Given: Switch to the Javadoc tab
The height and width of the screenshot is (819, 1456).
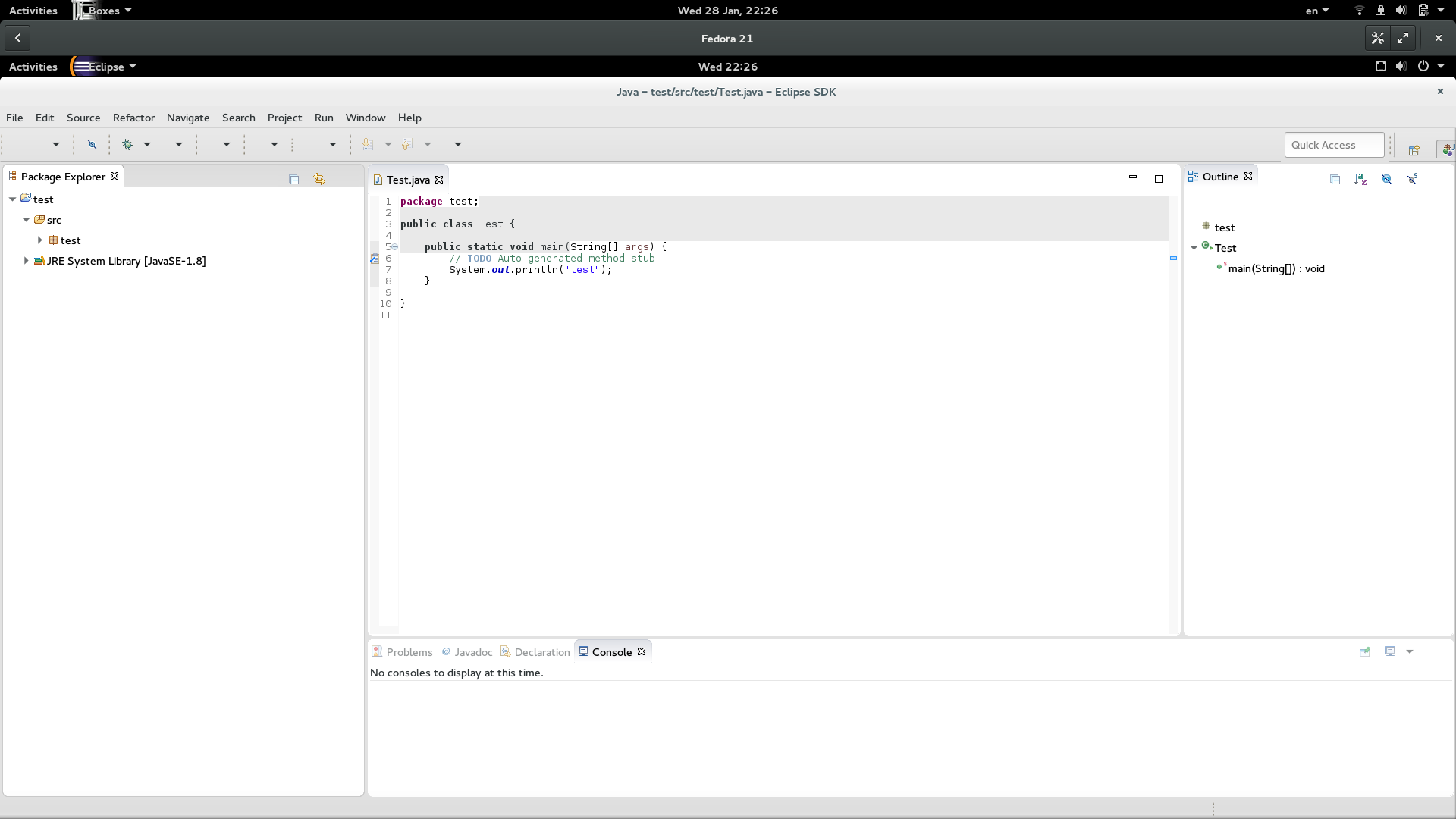Looking at the screenshot, I should [x=467, y=652].
